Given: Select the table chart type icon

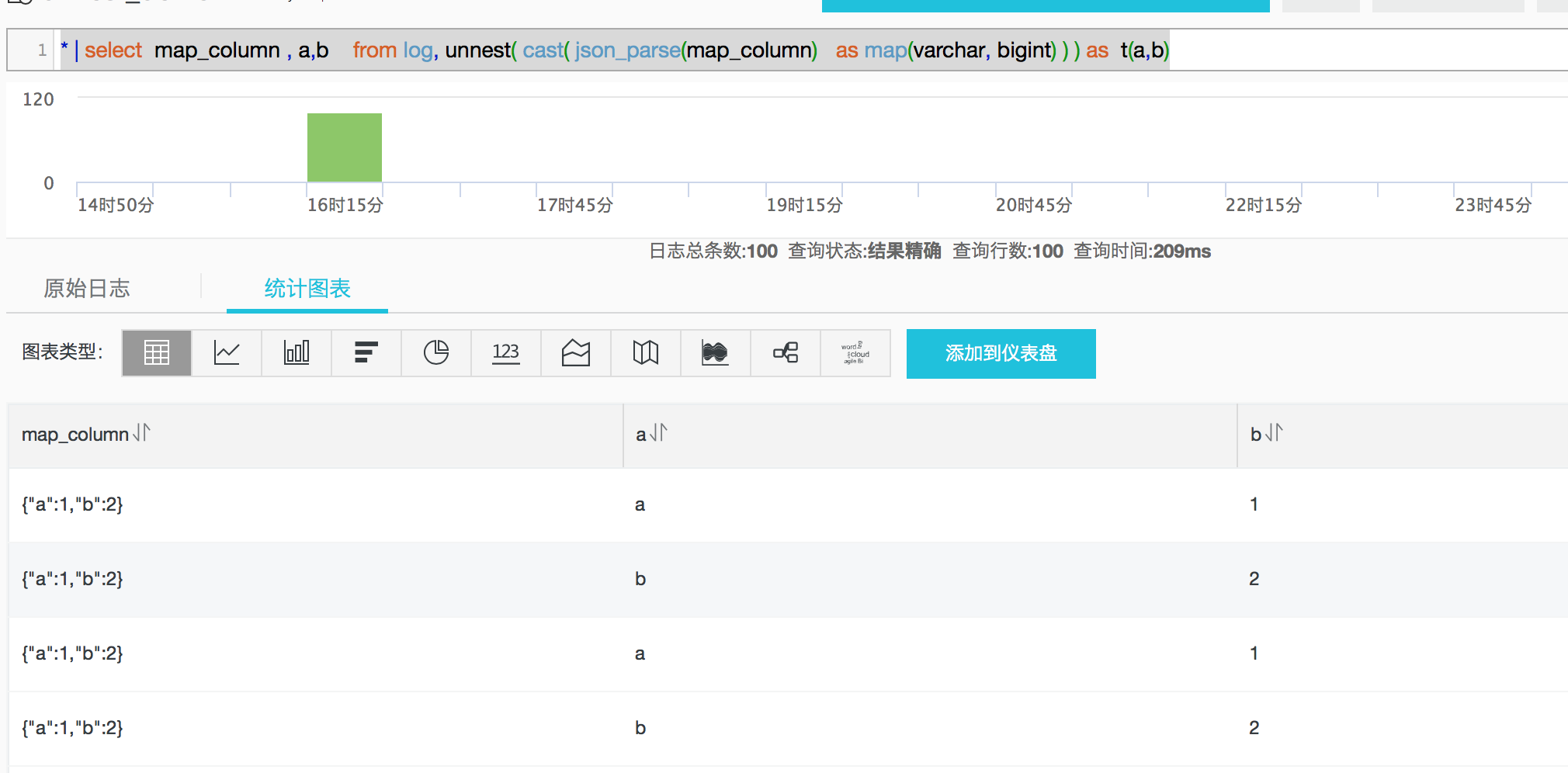Looking at the screenshot, I should [157, 353].
